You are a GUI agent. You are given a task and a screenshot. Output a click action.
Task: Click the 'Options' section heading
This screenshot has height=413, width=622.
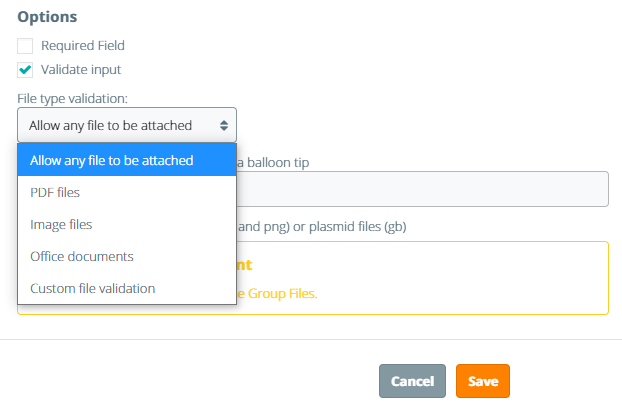click(47, 17)
